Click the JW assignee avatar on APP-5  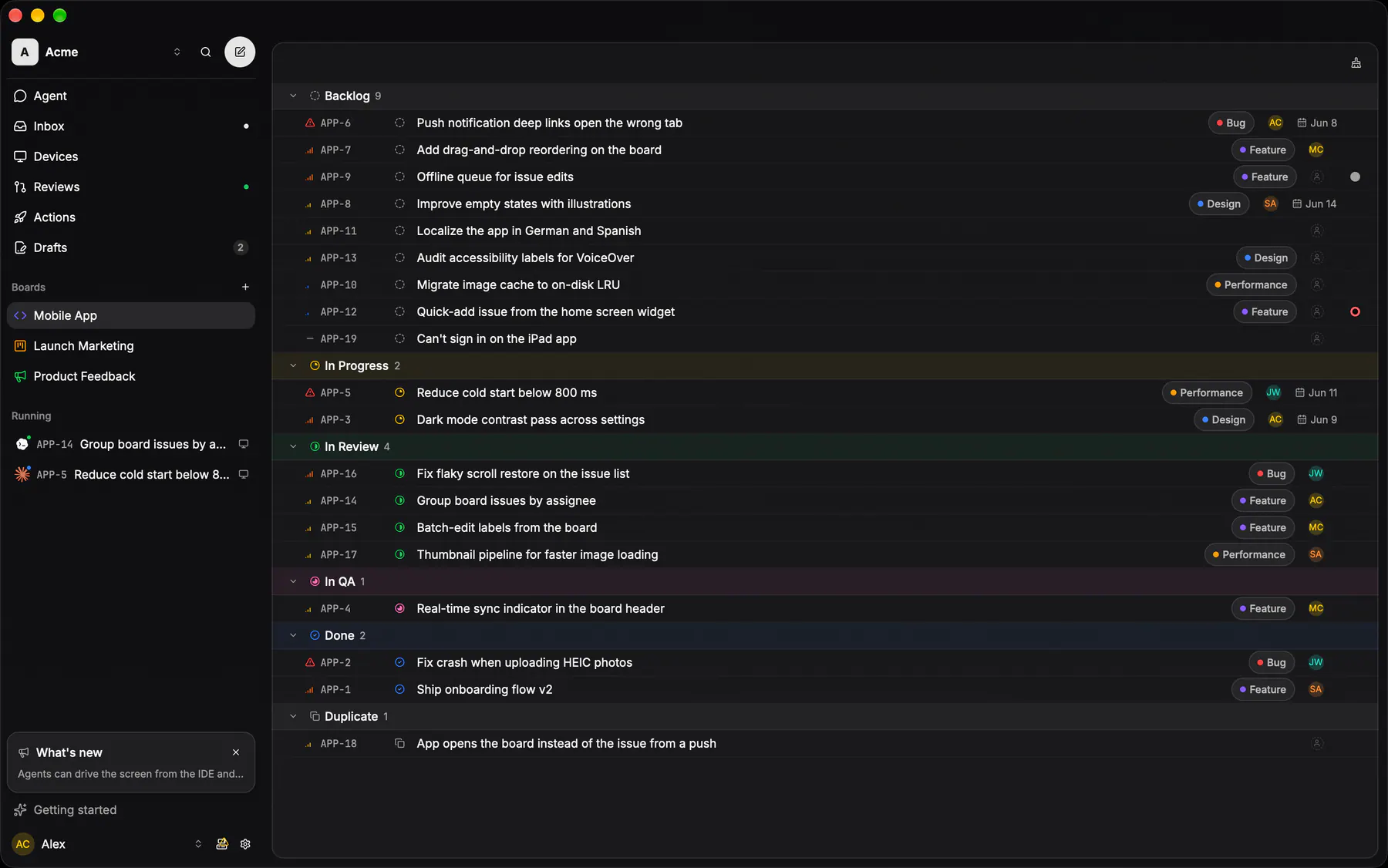(1273, 392)
